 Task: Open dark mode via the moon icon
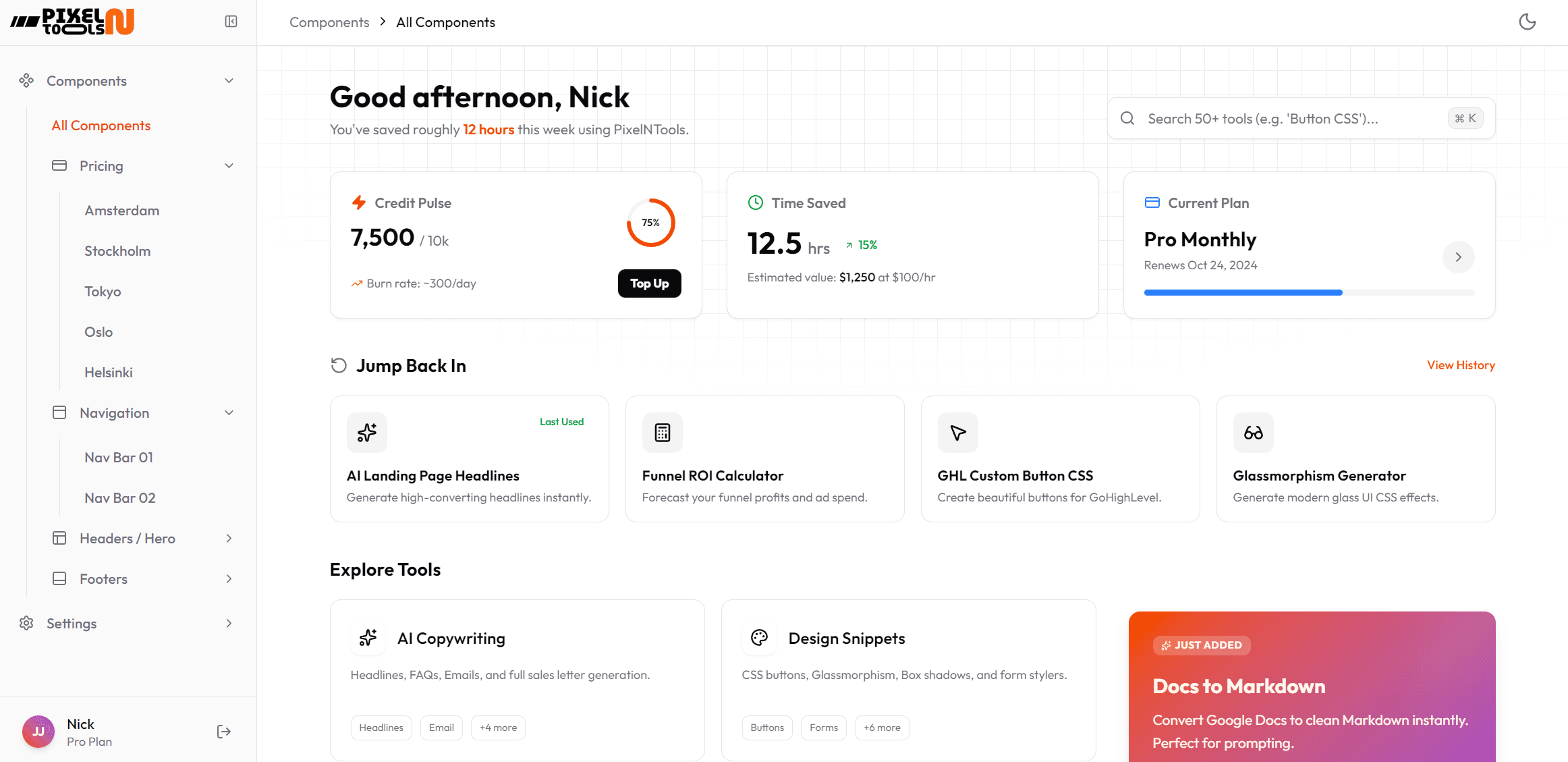pyautogui.click(x=1527, y=22)
